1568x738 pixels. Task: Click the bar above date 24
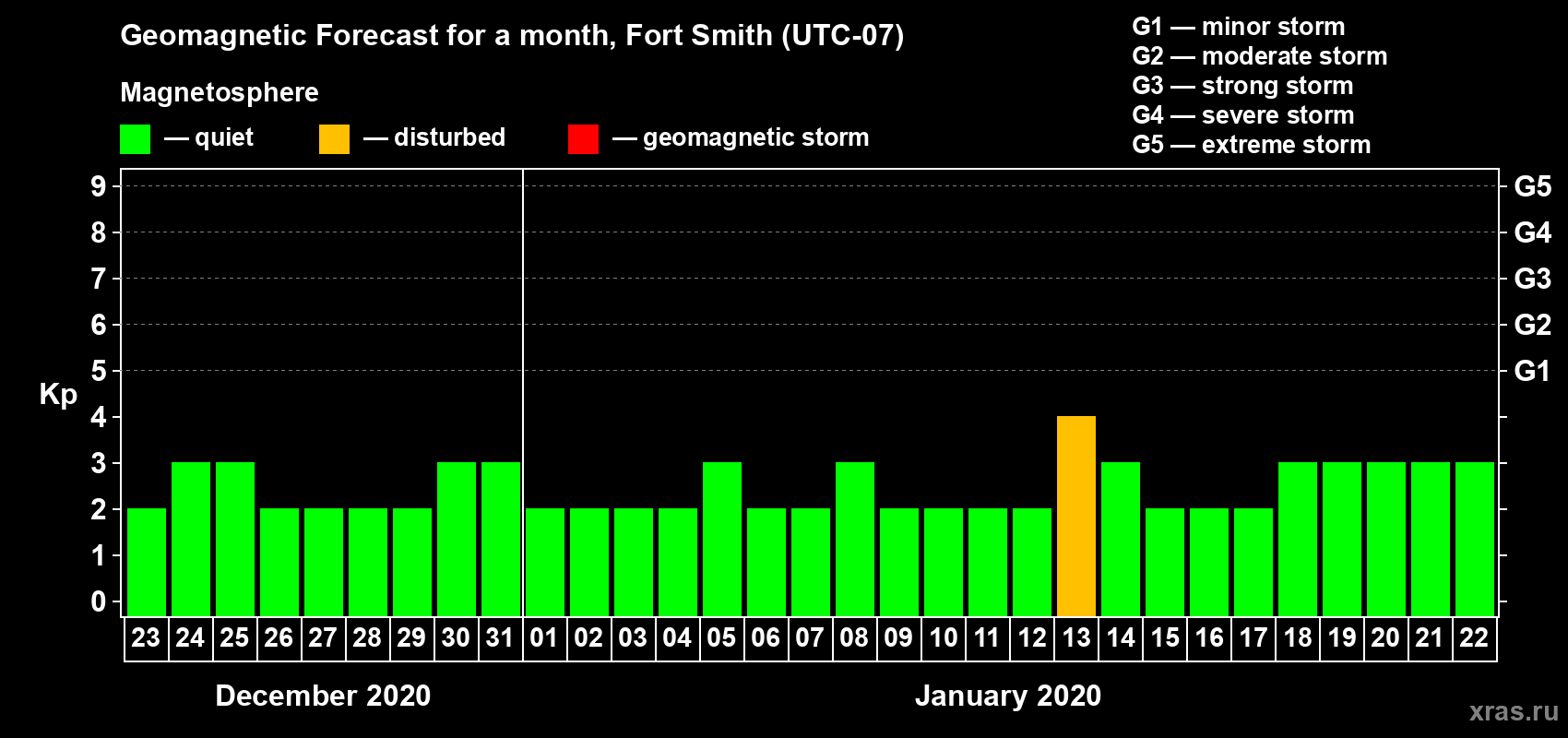coord(191,539)
